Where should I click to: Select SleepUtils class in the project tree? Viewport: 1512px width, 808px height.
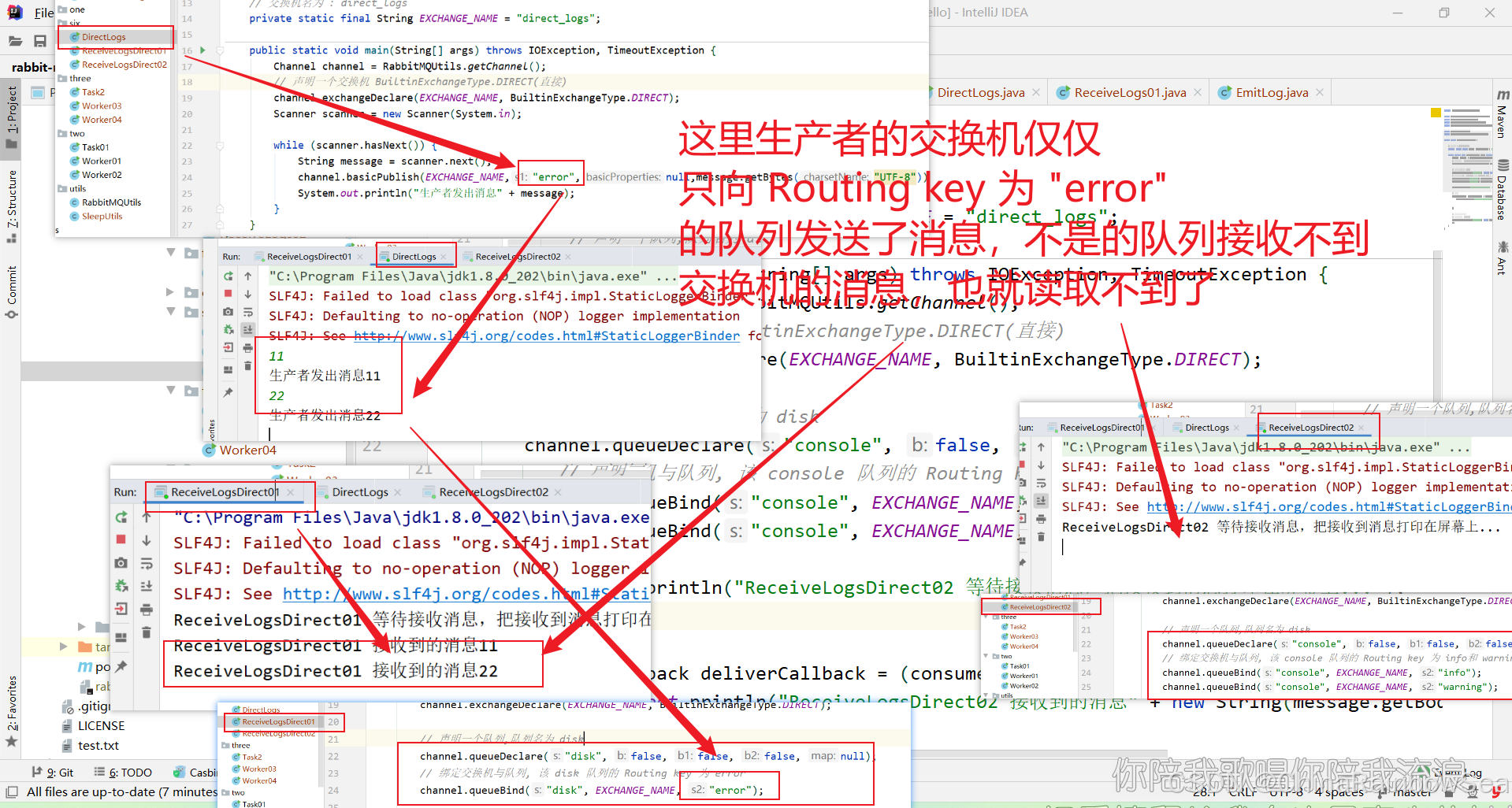[x=102, y=217]
